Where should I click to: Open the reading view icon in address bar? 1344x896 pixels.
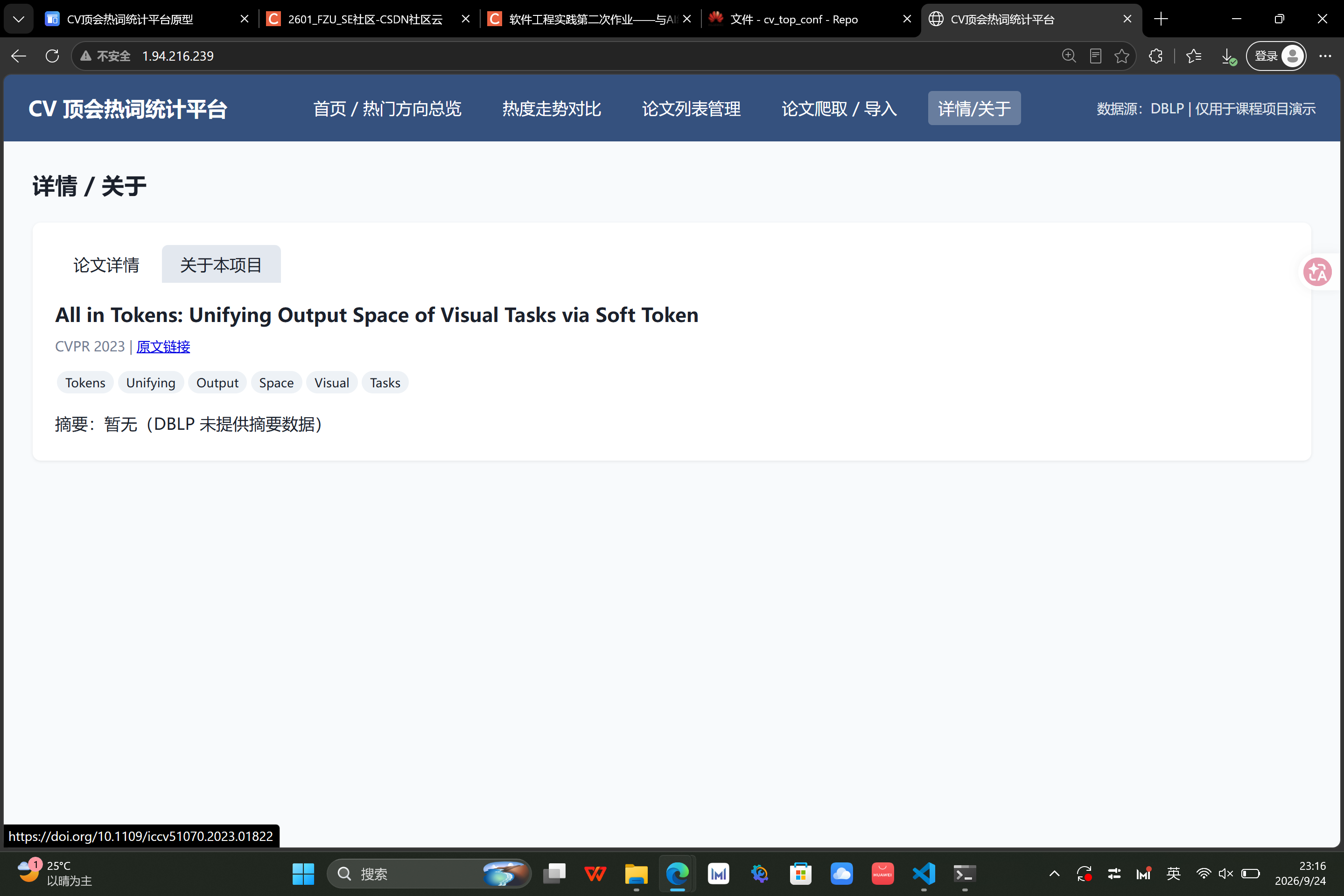pos(1095,56)
